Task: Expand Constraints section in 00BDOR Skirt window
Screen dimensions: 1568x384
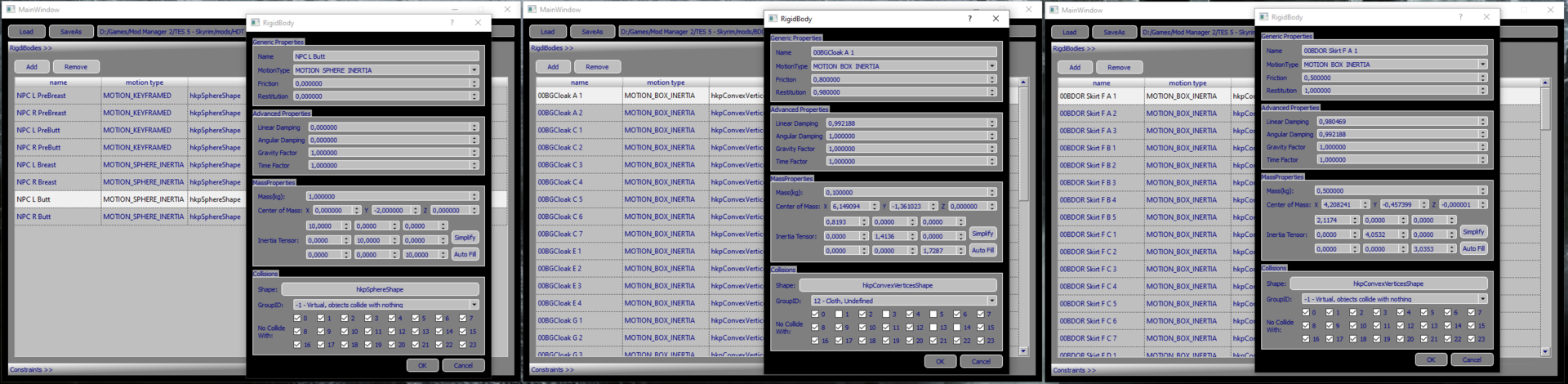Action: pos(1074,370)
